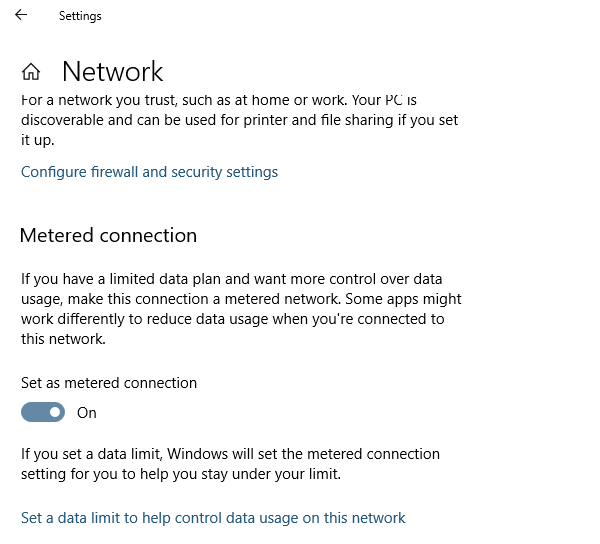Click the On status label beside toggle
The height and width of the screenshot is (544, 600).
[x=87, y=413]
